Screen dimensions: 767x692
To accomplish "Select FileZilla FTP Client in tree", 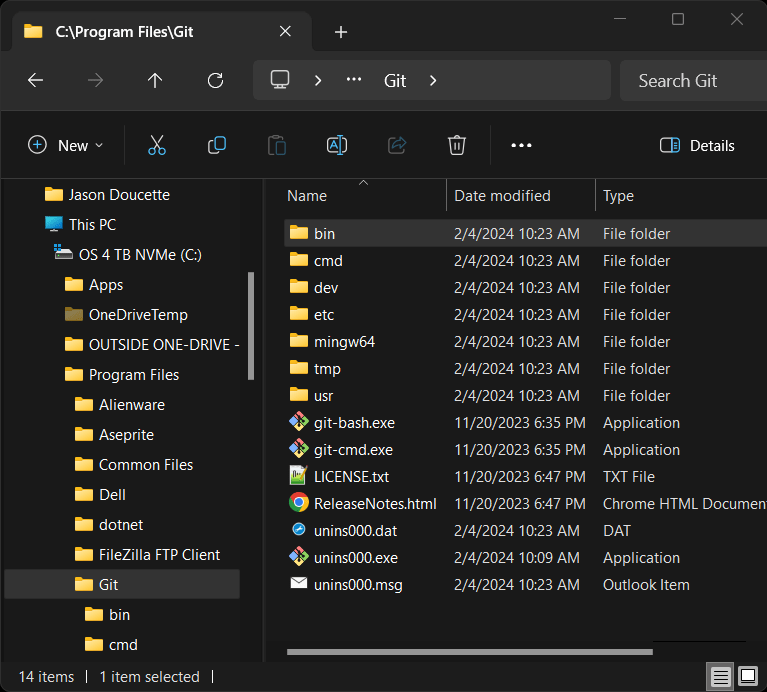I will point(159,555).
